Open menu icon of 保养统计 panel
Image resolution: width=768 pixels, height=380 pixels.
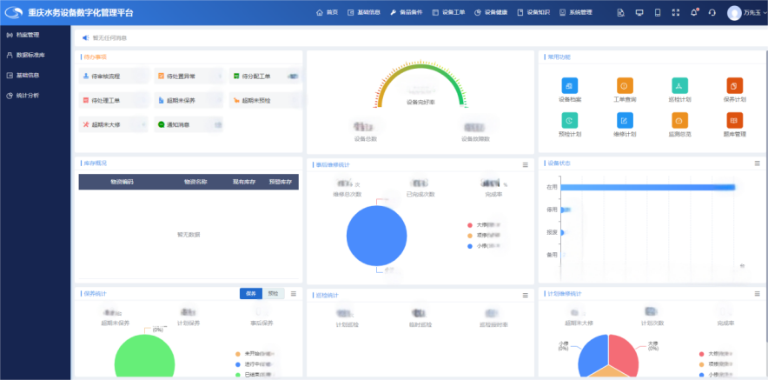pyautogui.click(x=293, y=293)
